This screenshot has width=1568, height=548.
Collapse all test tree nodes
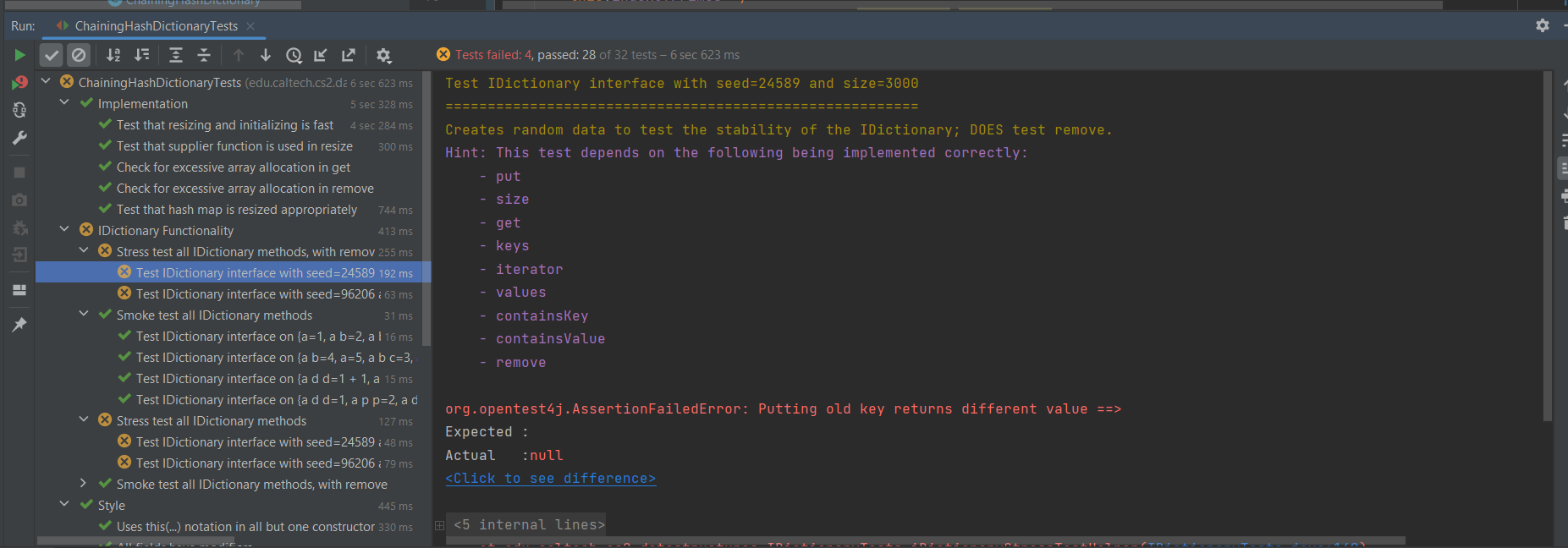[x=204, y=56]
